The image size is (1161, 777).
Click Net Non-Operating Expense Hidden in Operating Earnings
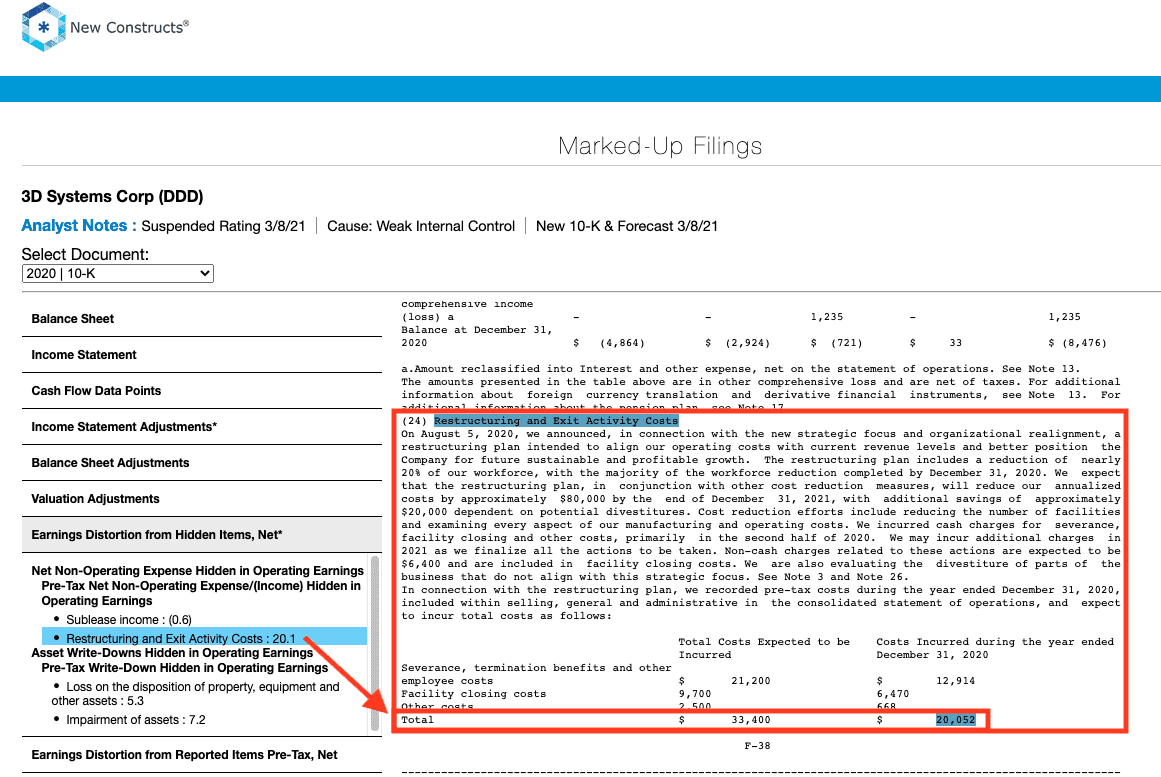pos(198,571)
